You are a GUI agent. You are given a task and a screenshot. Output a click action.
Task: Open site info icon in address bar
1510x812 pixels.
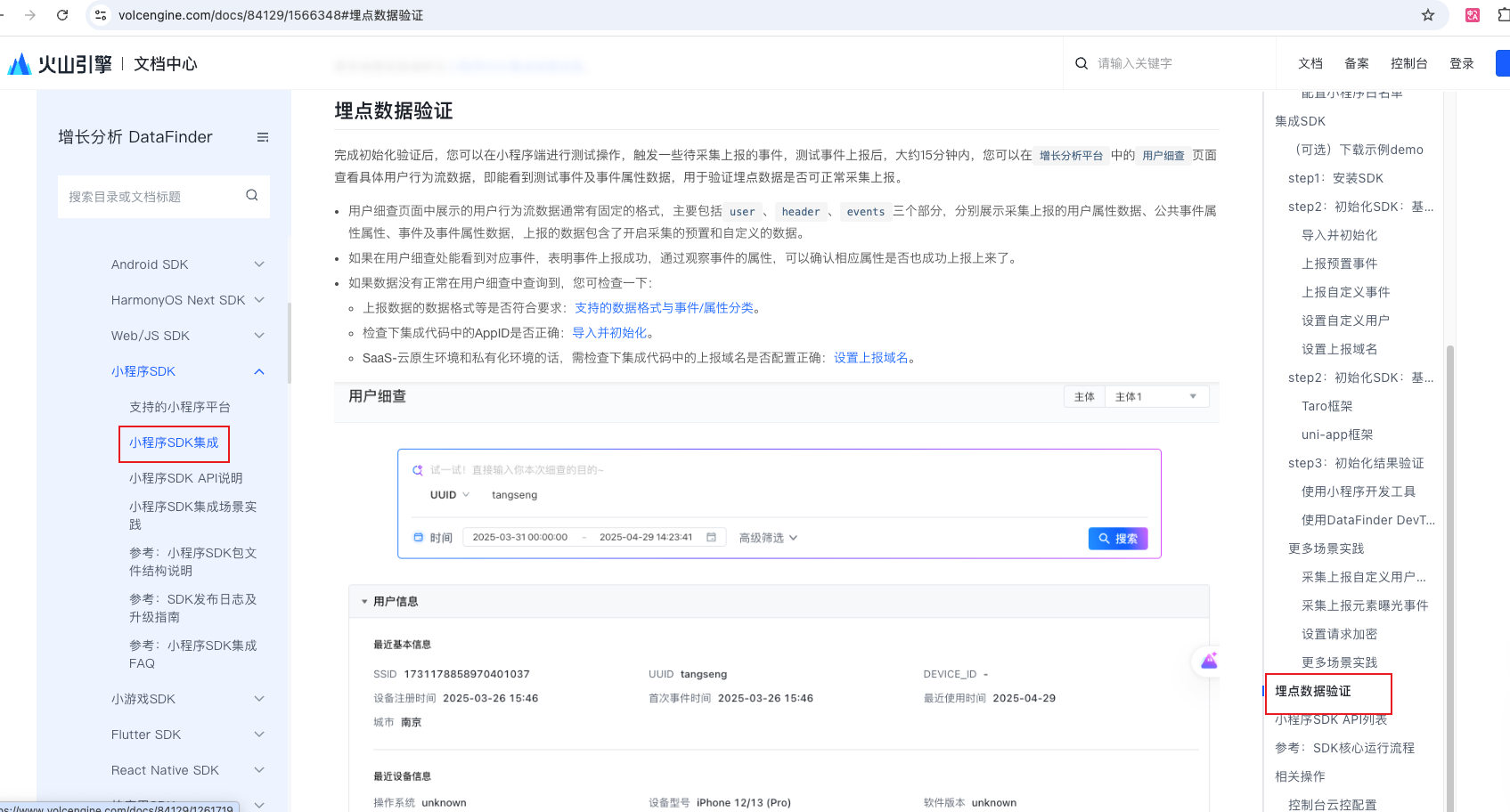pos(101,15)
